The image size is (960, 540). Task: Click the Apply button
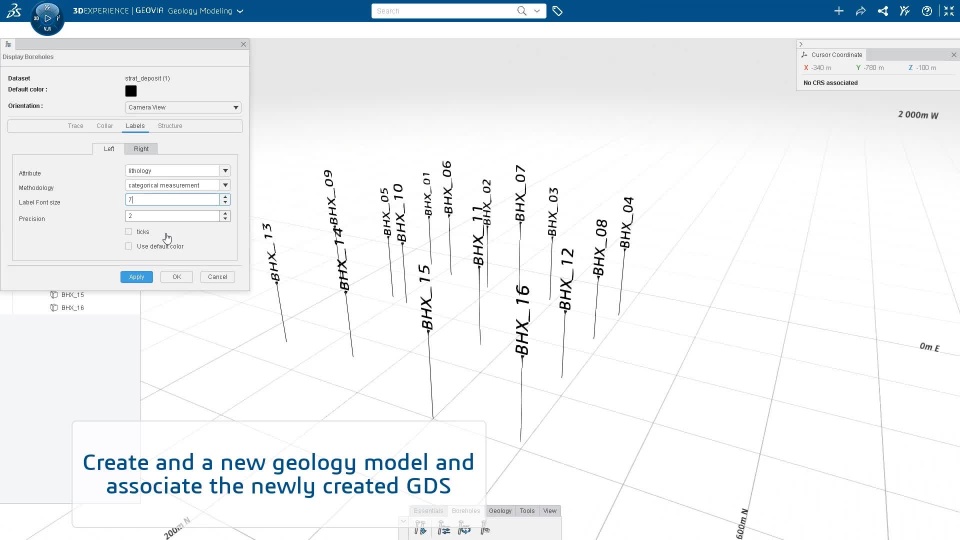(137, 277)
